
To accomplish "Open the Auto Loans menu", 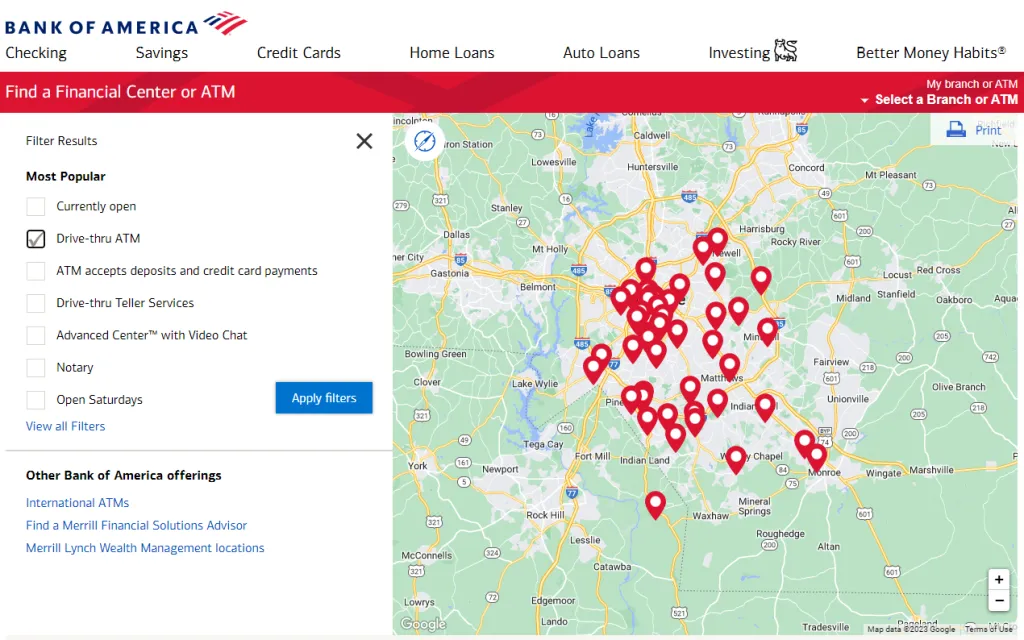I will coord(601,53).
